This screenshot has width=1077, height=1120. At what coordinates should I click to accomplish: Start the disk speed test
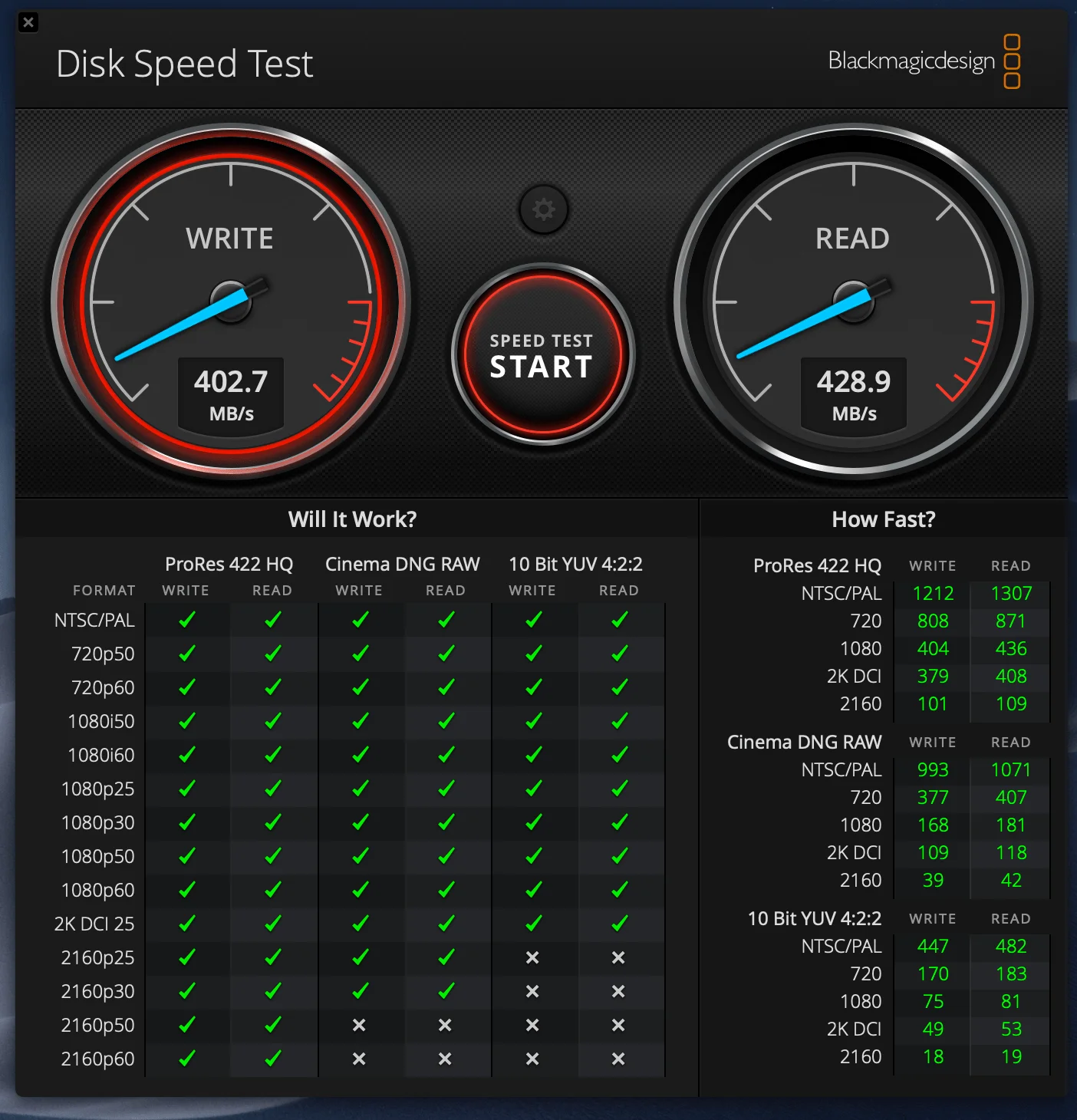tap(542, 354)
